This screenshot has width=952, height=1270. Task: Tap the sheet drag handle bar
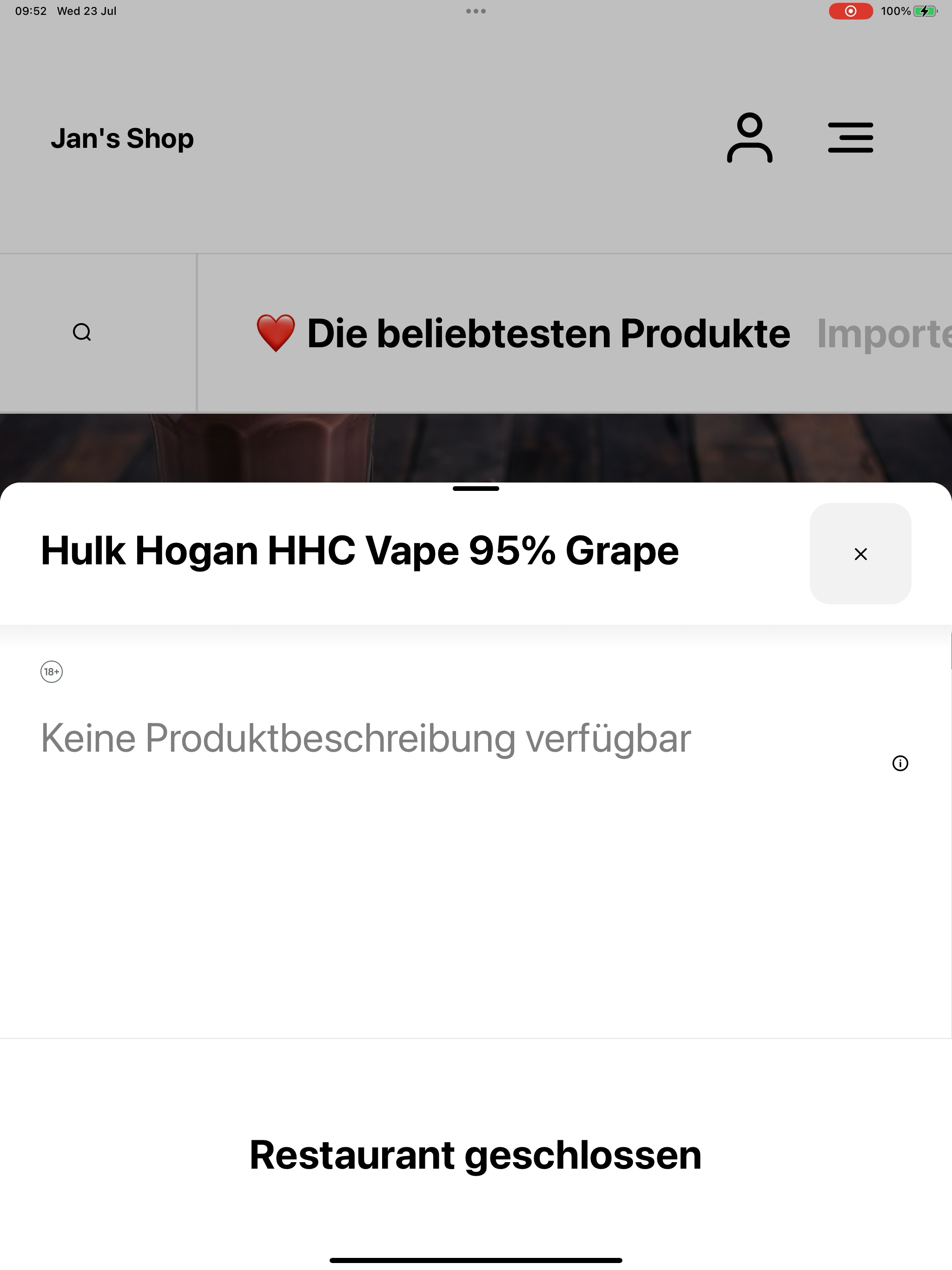click(476, 489)
